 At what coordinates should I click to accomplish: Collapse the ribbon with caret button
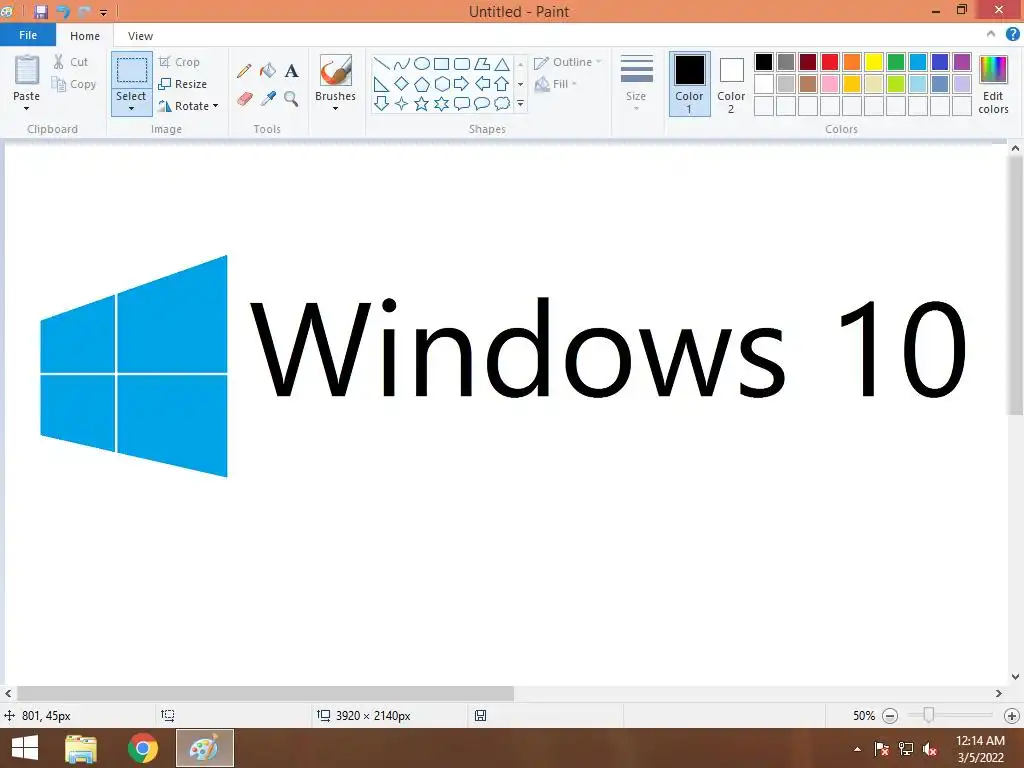coord(991,34)
